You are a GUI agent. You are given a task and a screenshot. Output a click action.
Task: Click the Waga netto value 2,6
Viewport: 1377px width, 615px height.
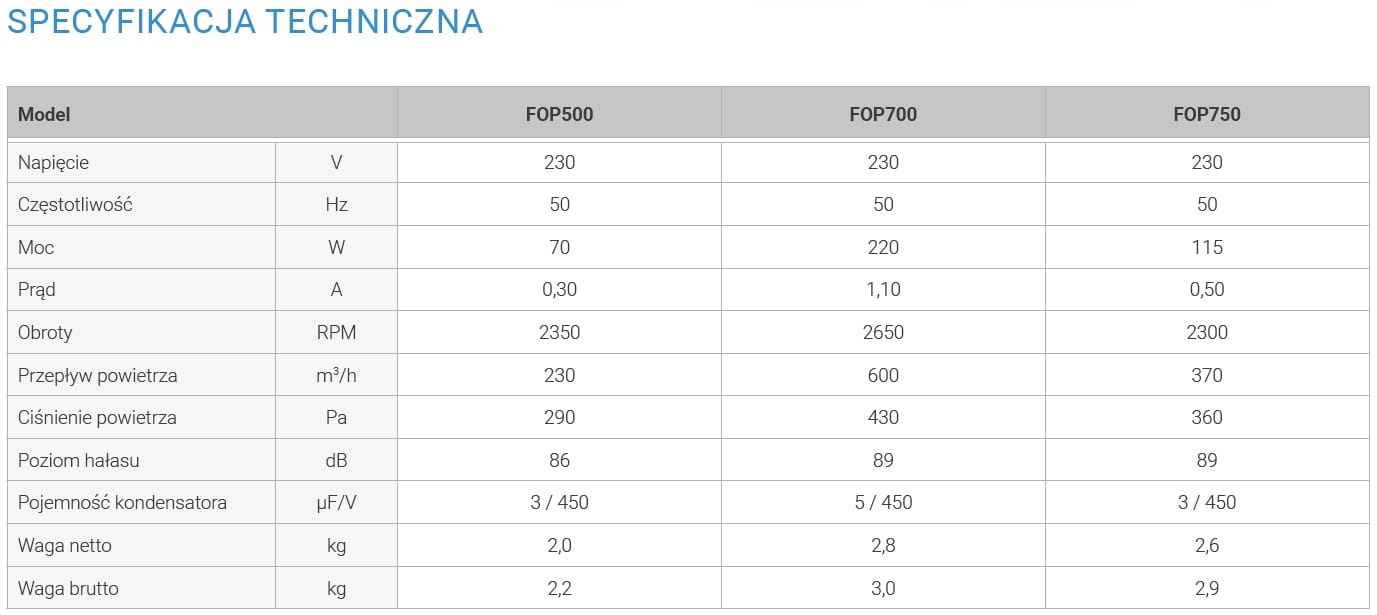[x=1207, y=545]
